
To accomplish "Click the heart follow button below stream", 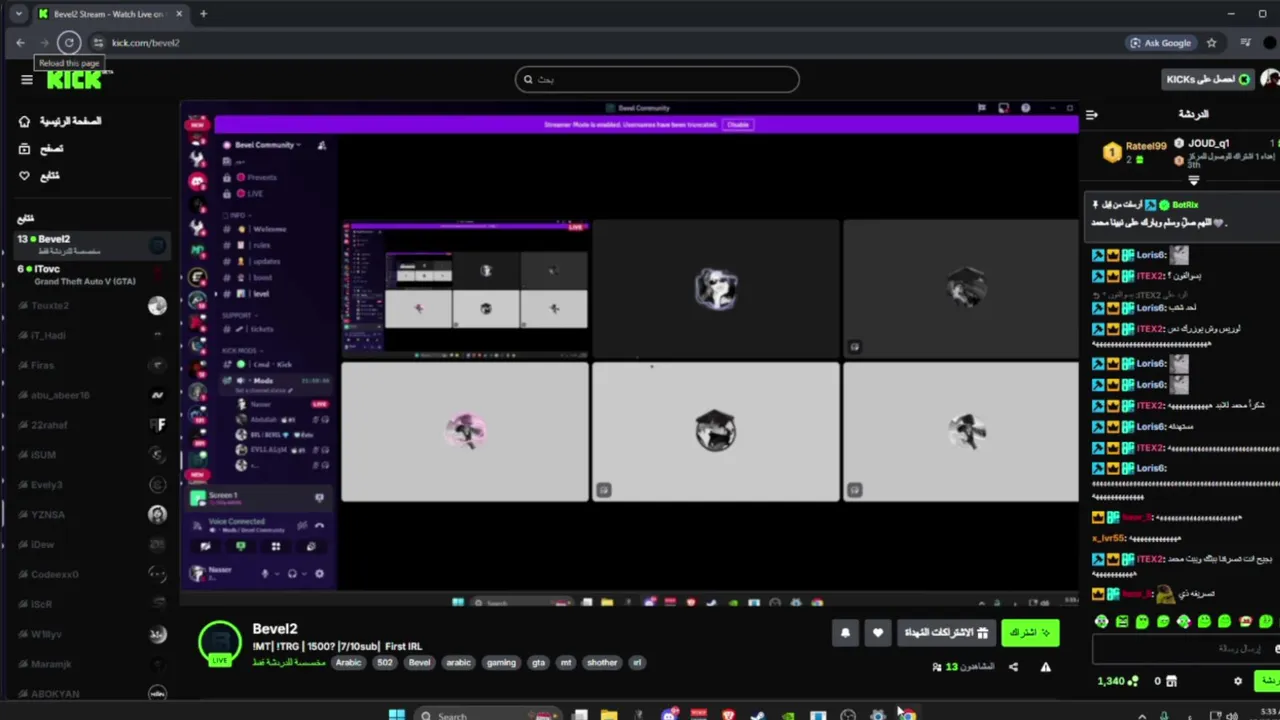I will [877, 633].
